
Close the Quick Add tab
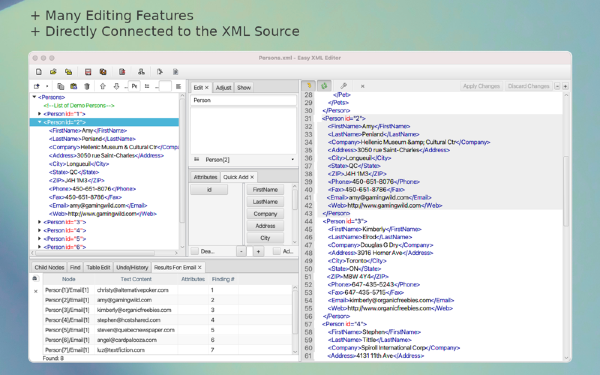[252, 177]
